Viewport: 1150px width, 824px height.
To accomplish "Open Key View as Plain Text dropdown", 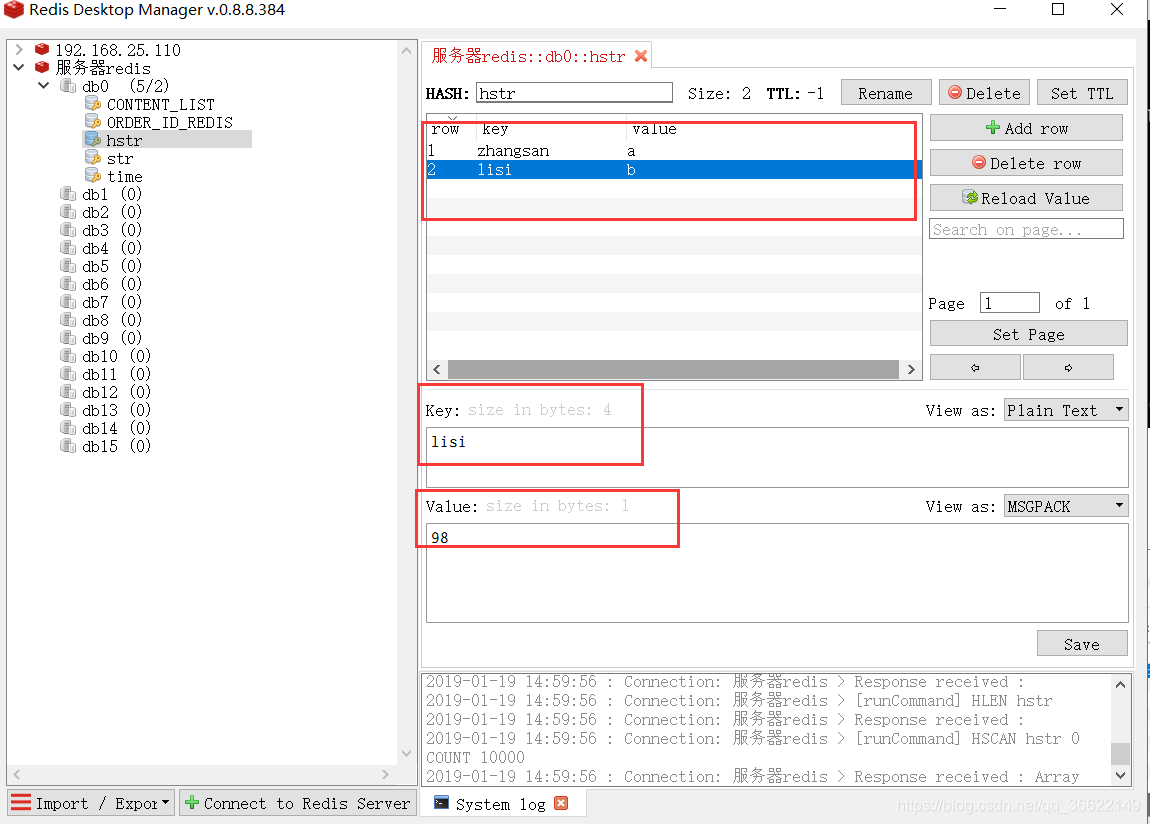I will click(1065, 410).
